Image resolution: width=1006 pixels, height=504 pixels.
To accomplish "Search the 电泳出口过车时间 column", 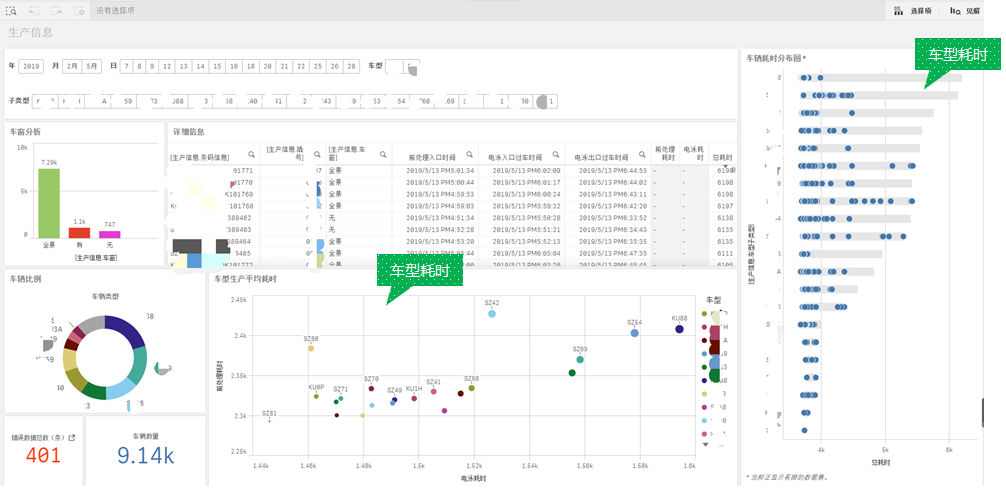I will 642,155.
